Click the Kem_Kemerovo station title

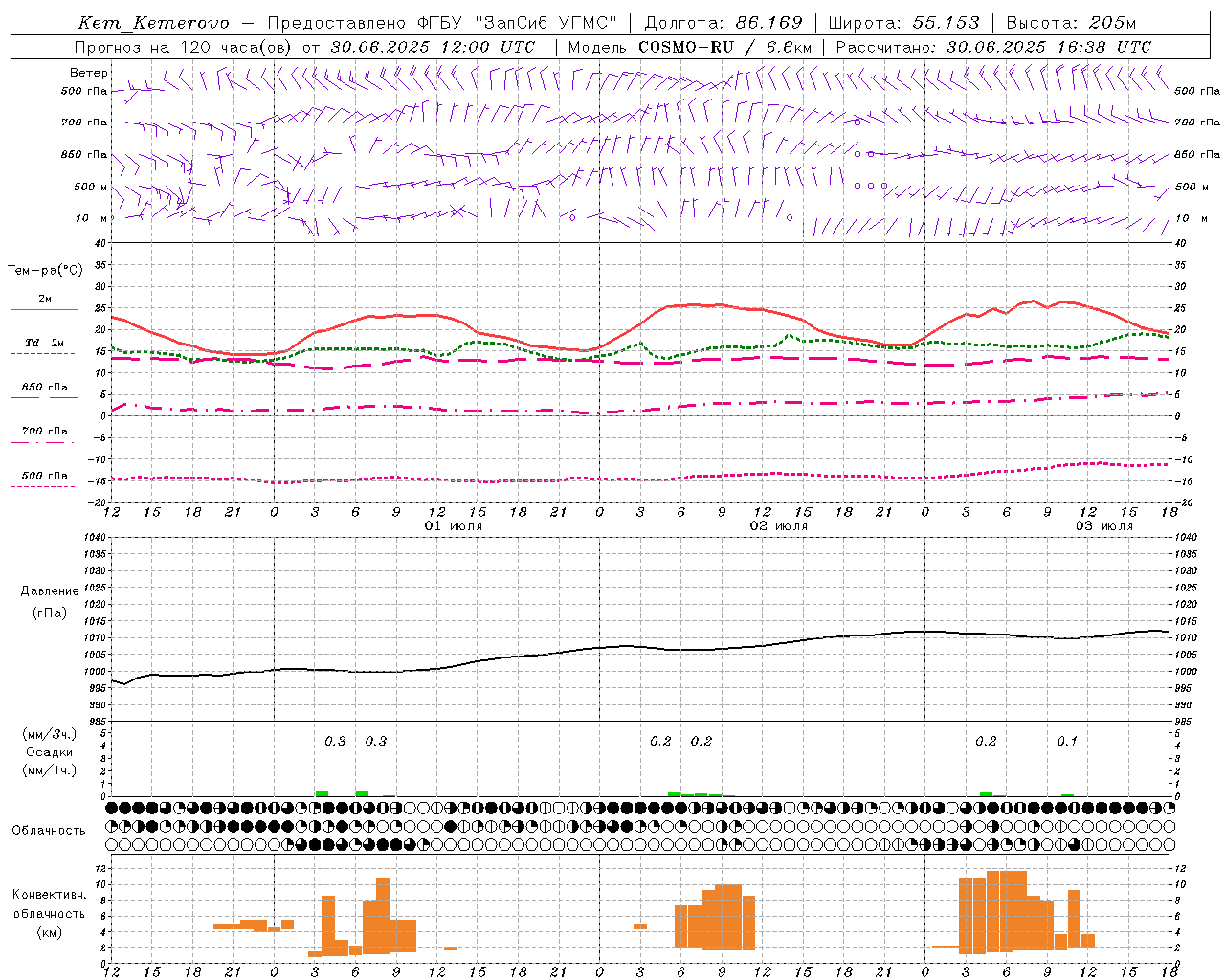point(153,23)
